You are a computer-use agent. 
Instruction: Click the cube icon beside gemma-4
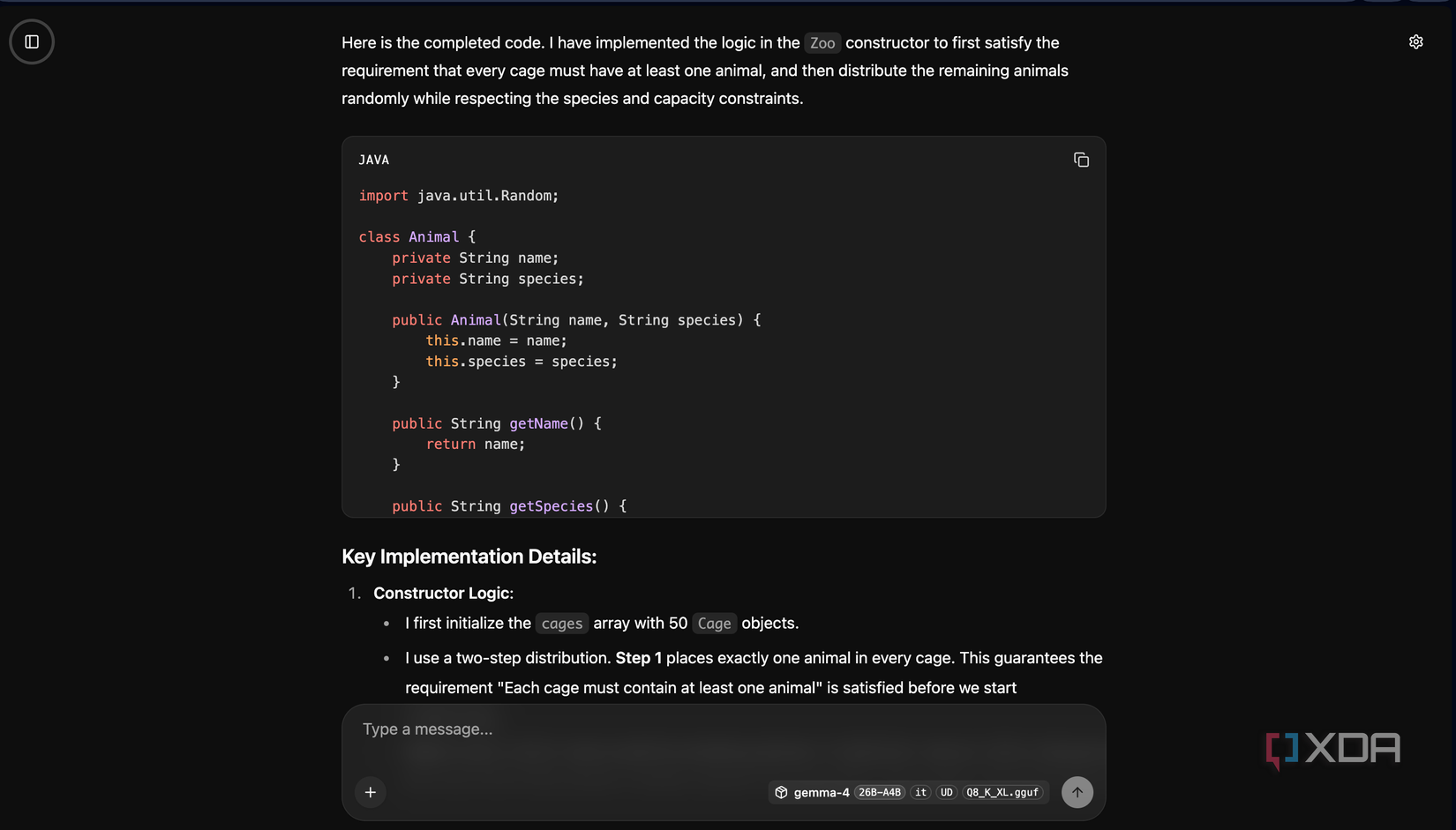pyautogui.click(x=782, y=792)
